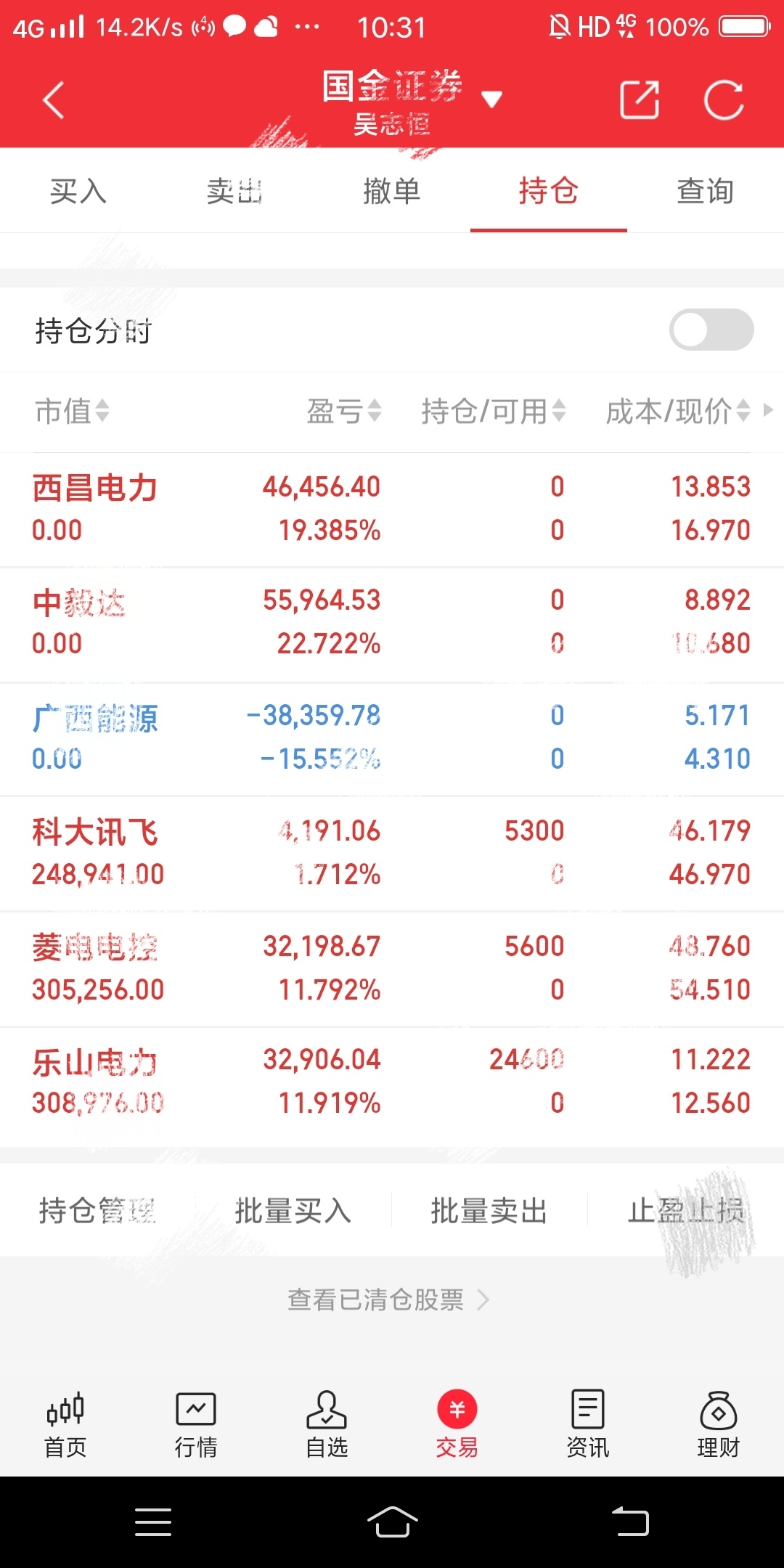Open 查看已清仓股票 link
Viewport: 784px width, 1568px height.
[388, 1299]
